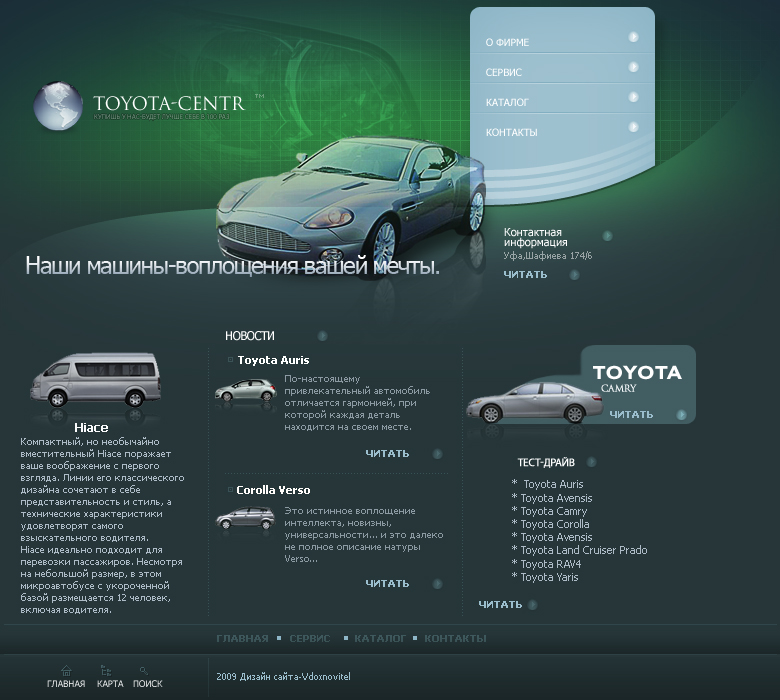The image size is (780, 700).
Task: Click address Уфа, Шафиева 174/6
Action: tap(548, 256)
